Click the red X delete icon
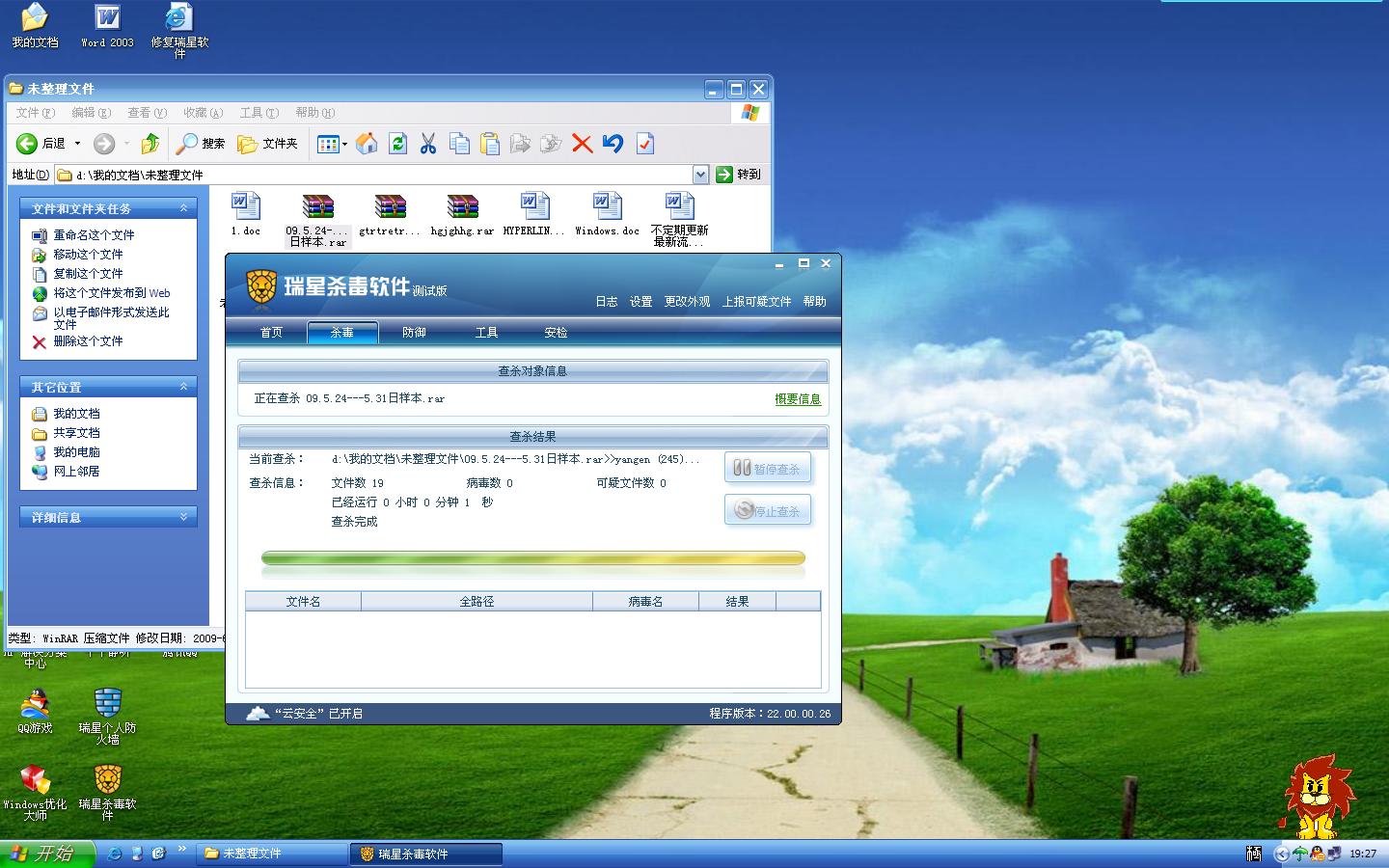Image resolution: width=1389 pixels, height=868 pixels. 582,144
